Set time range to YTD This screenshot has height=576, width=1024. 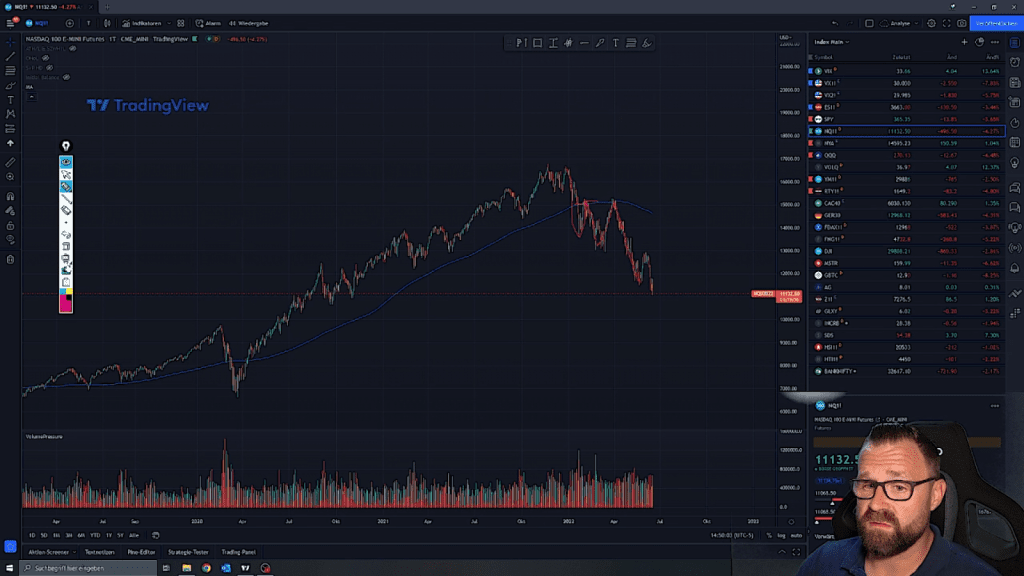pos(94,536)
